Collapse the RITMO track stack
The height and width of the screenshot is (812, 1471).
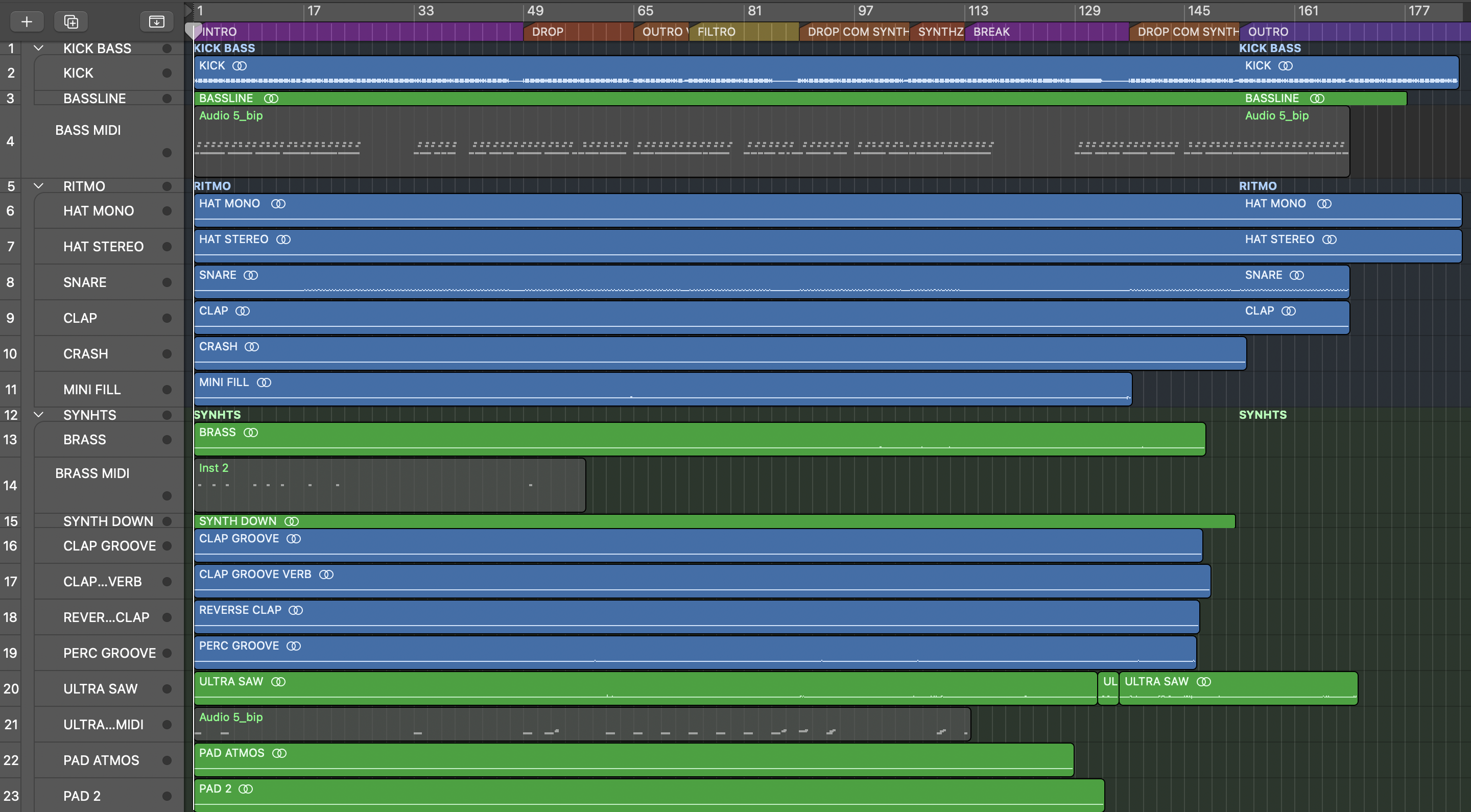(x=39, y=186)
